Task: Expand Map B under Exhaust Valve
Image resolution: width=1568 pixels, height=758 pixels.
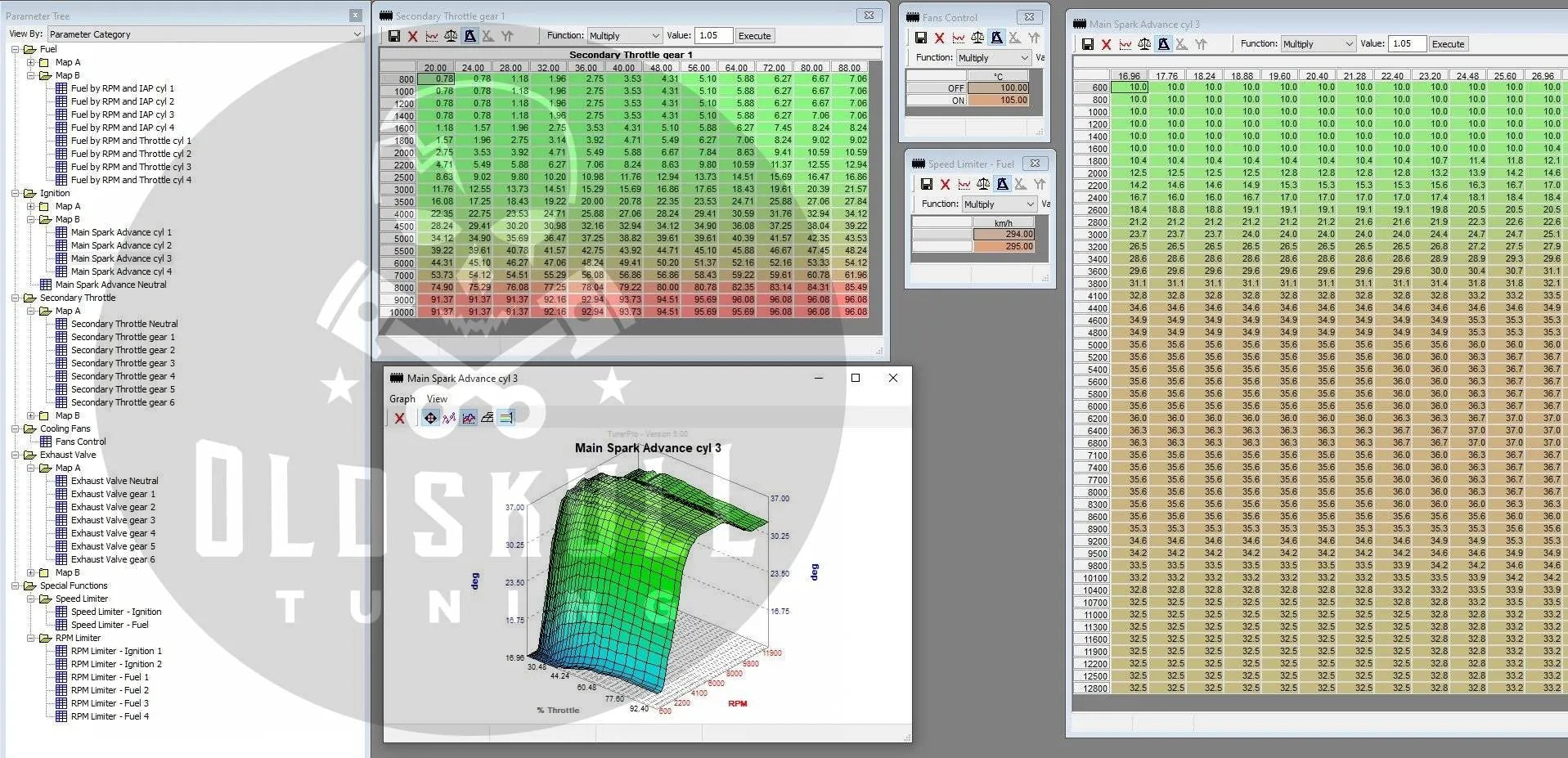Action: click(x=31, y=572)
